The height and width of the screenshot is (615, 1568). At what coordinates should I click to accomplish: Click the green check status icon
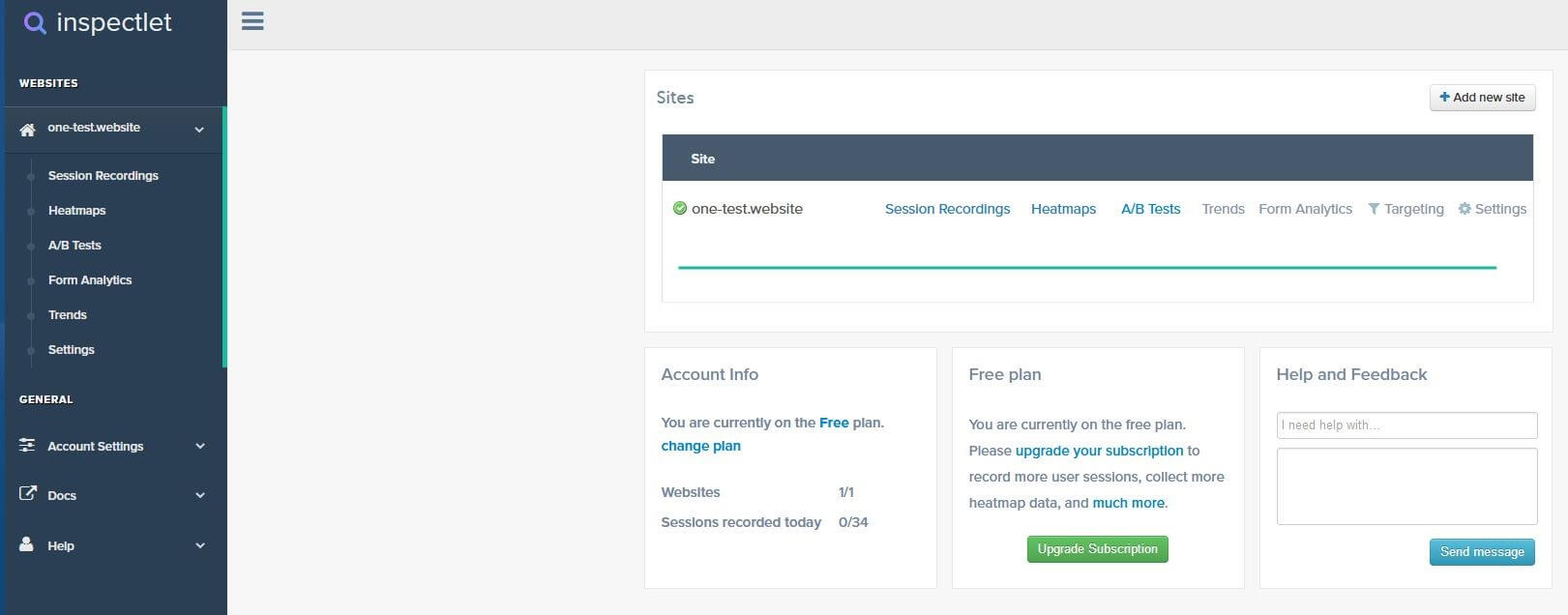tap(680, 209)
